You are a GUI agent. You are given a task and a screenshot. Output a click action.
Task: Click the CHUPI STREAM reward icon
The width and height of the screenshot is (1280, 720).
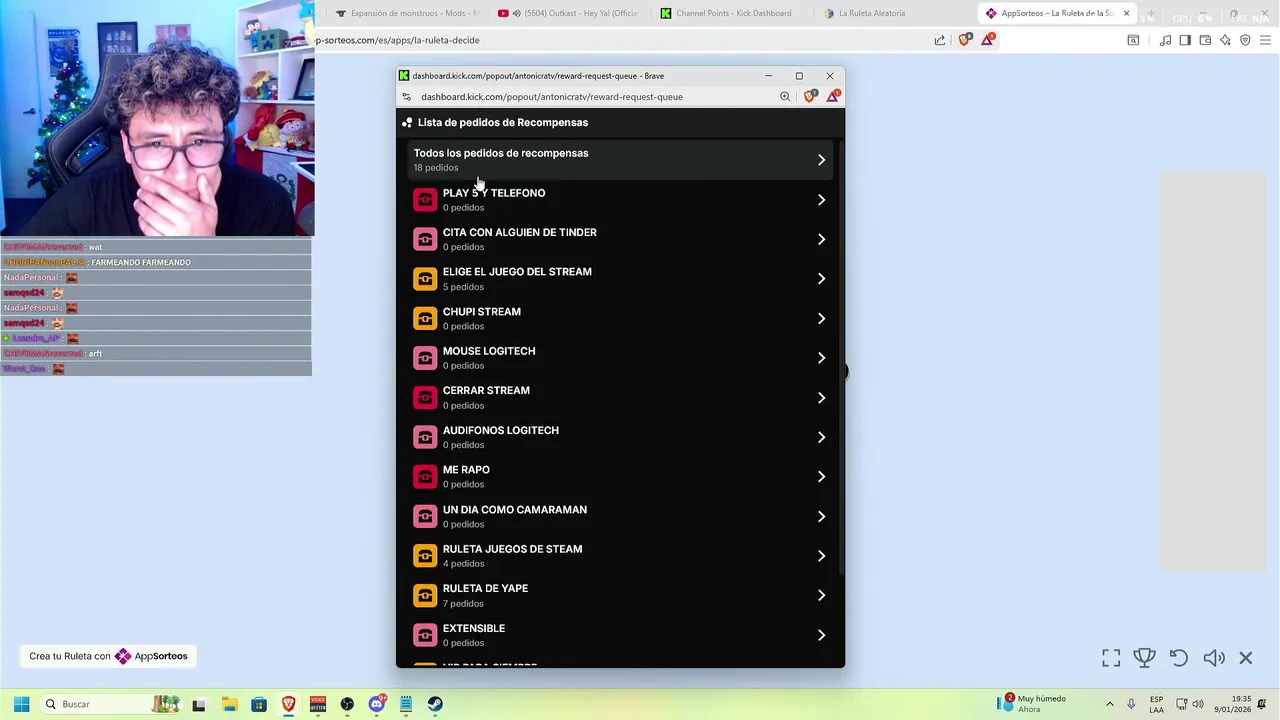pyautogui.click(x=425, y=318)
